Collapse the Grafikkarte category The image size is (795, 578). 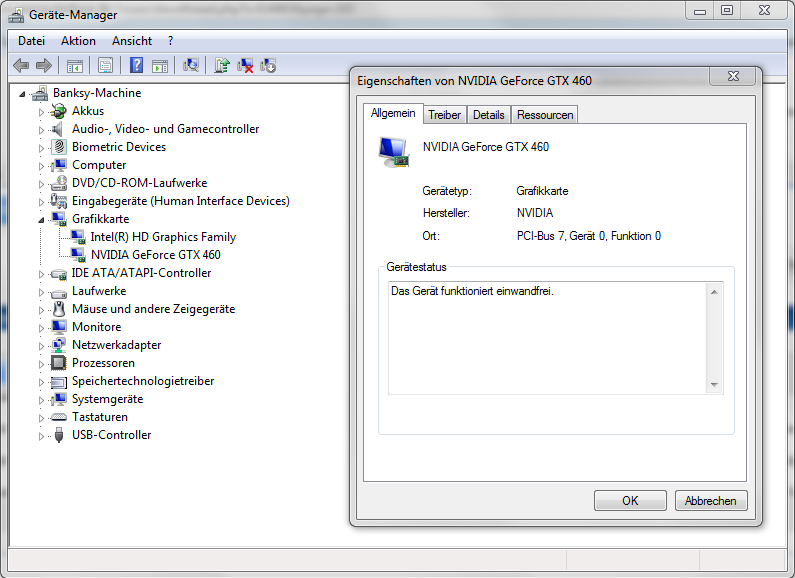pyautogui.click(x=42, y=220)
